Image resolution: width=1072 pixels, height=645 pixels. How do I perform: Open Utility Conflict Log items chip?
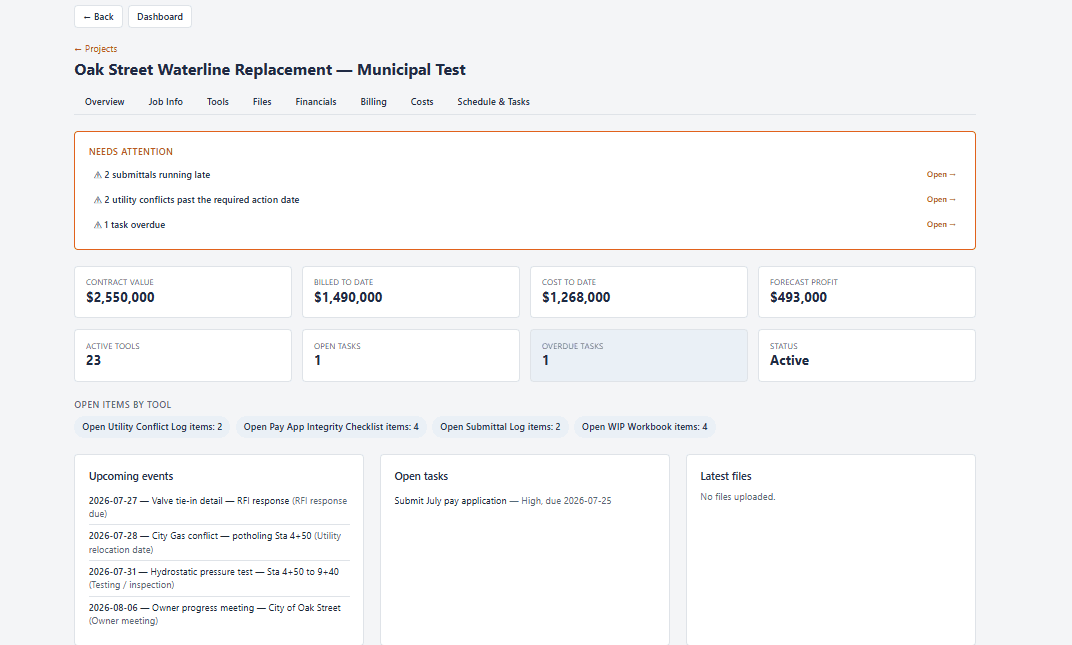(152, 427)
